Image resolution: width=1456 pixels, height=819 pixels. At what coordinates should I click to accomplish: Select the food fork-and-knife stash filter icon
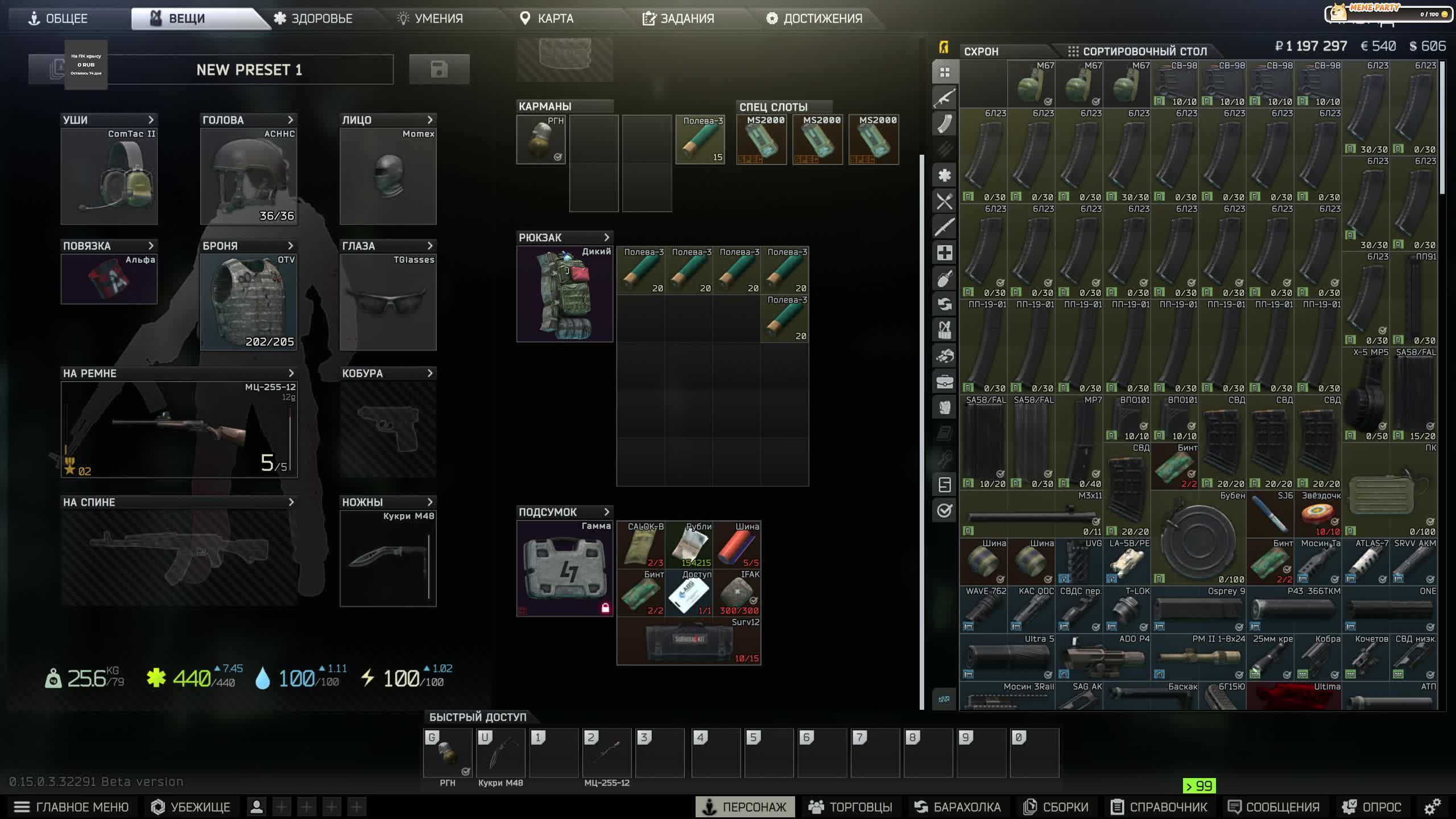coord(944,201)
